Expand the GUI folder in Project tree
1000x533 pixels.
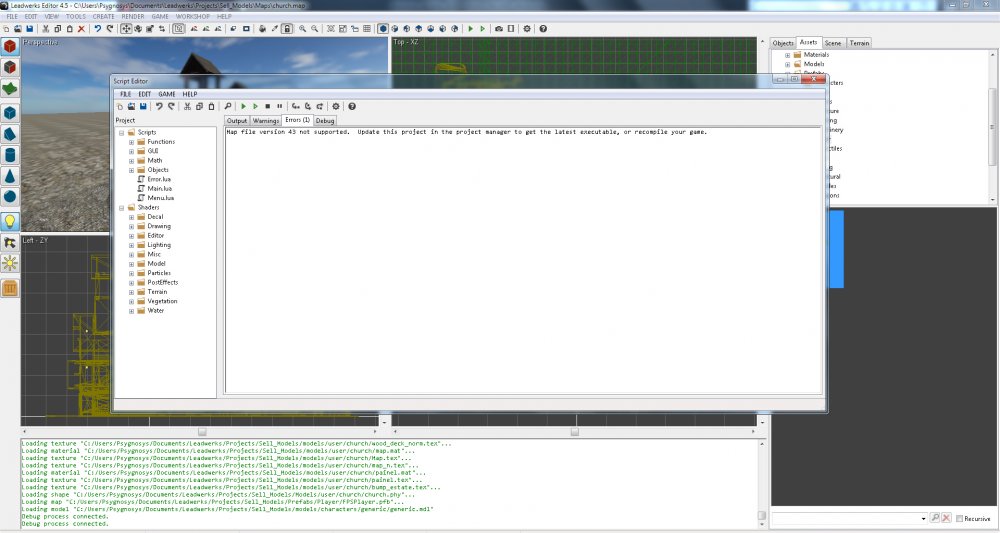click(x=131, y=151)
